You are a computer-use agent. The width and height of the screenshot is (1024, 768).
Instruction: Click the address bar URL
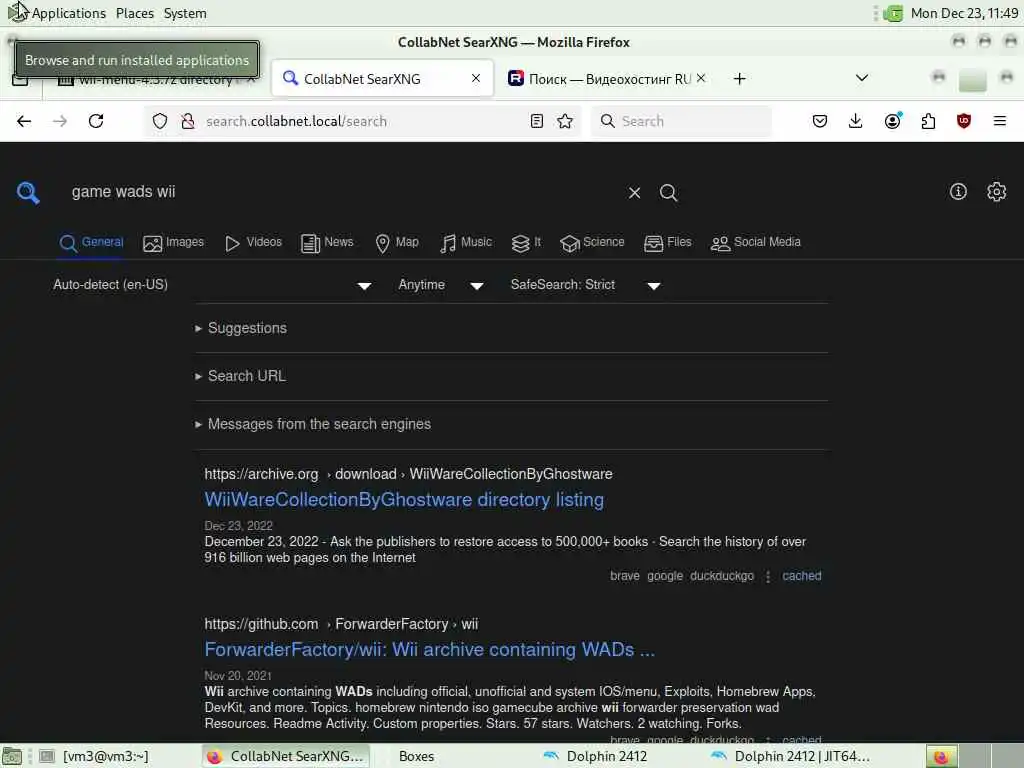(296, 121)
